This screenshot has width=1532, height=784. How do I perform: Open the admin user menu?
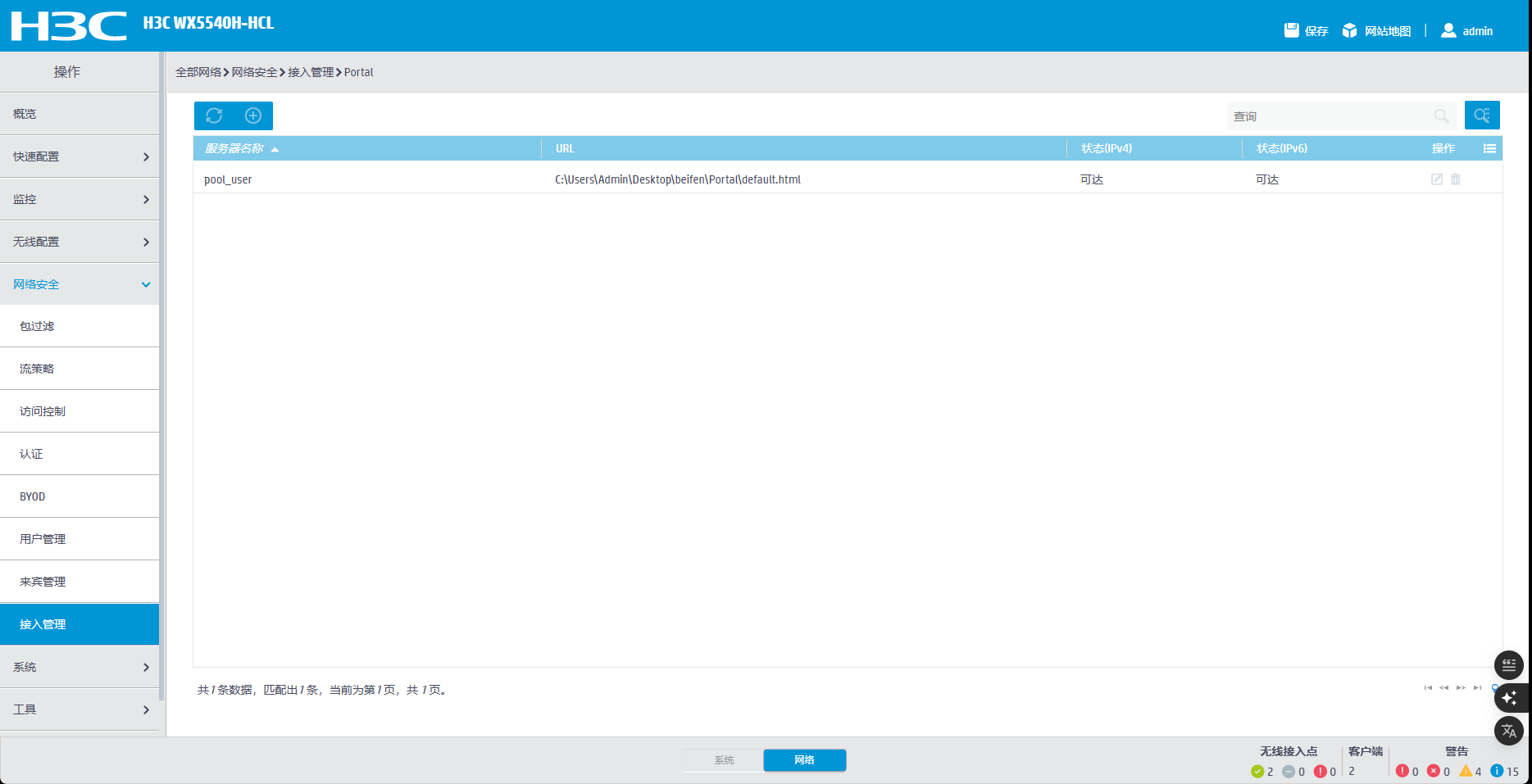click(x=1467, y=31)
